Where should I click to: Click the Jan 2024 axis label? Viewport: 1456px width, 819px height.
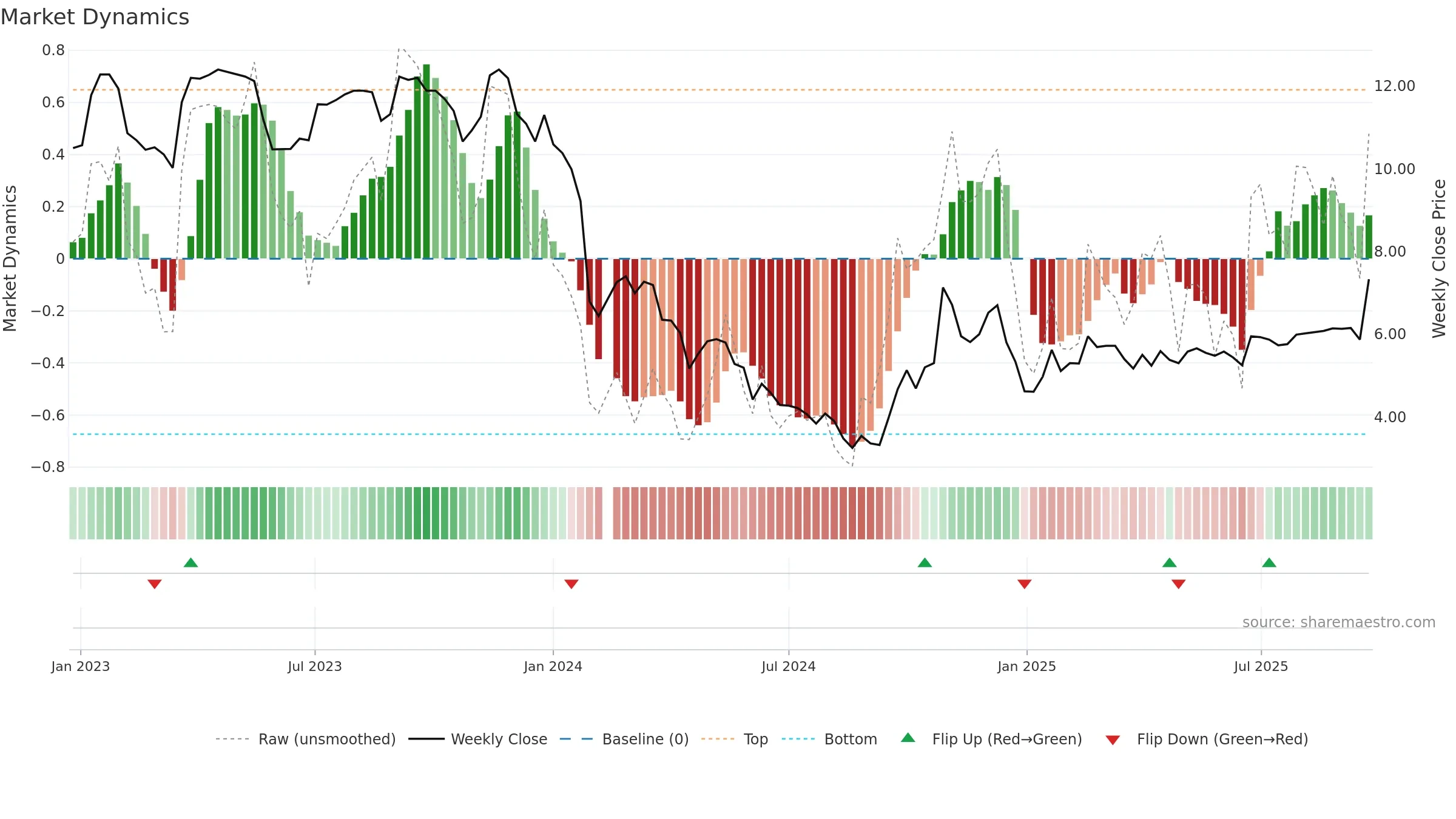553,666
